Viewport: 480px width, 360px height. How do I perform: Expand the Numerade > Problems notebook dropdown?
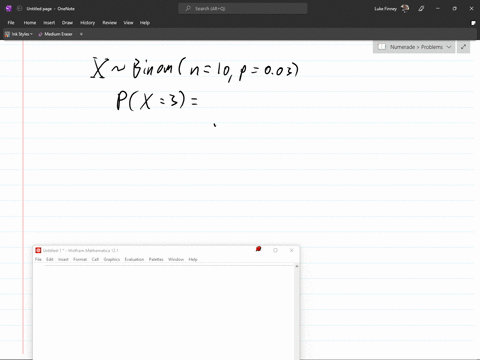[449, 47]
